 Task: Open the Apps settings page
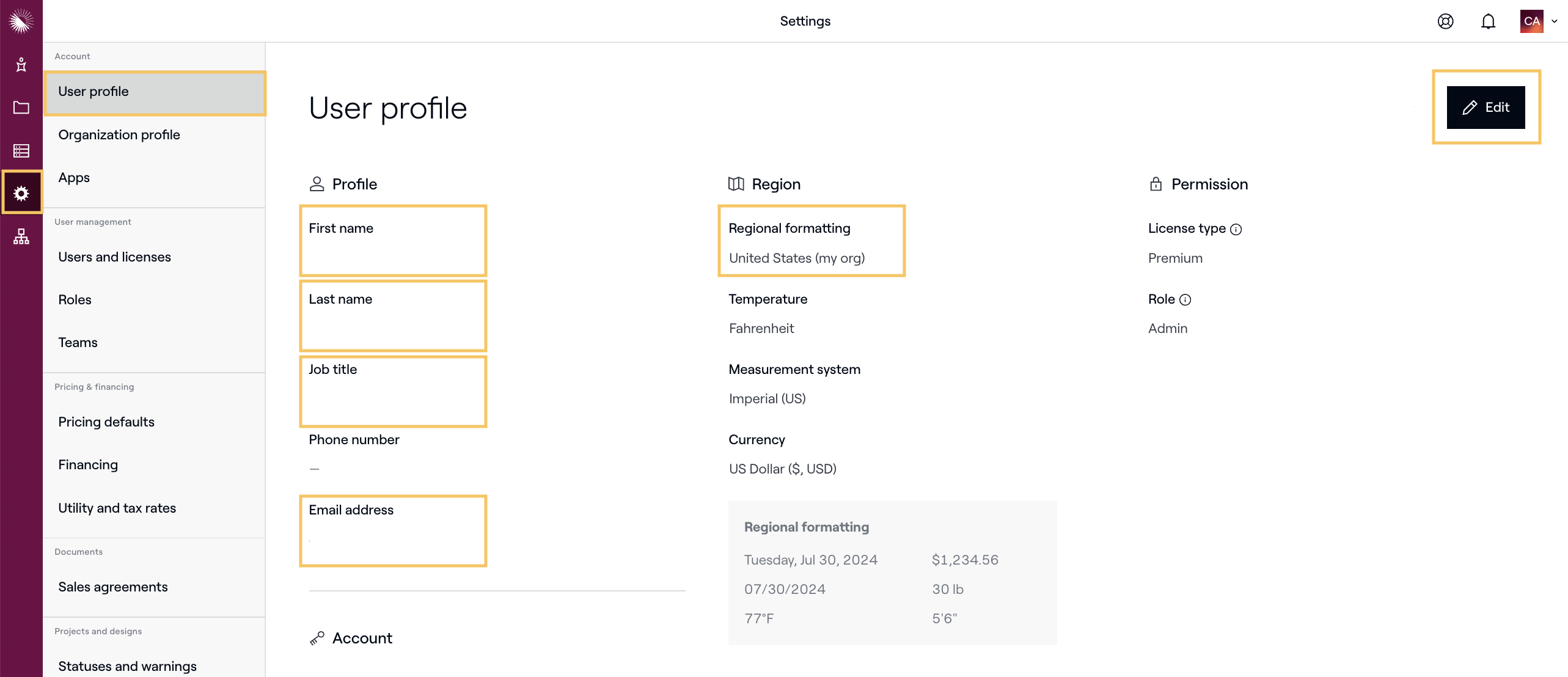click(74, 177)
